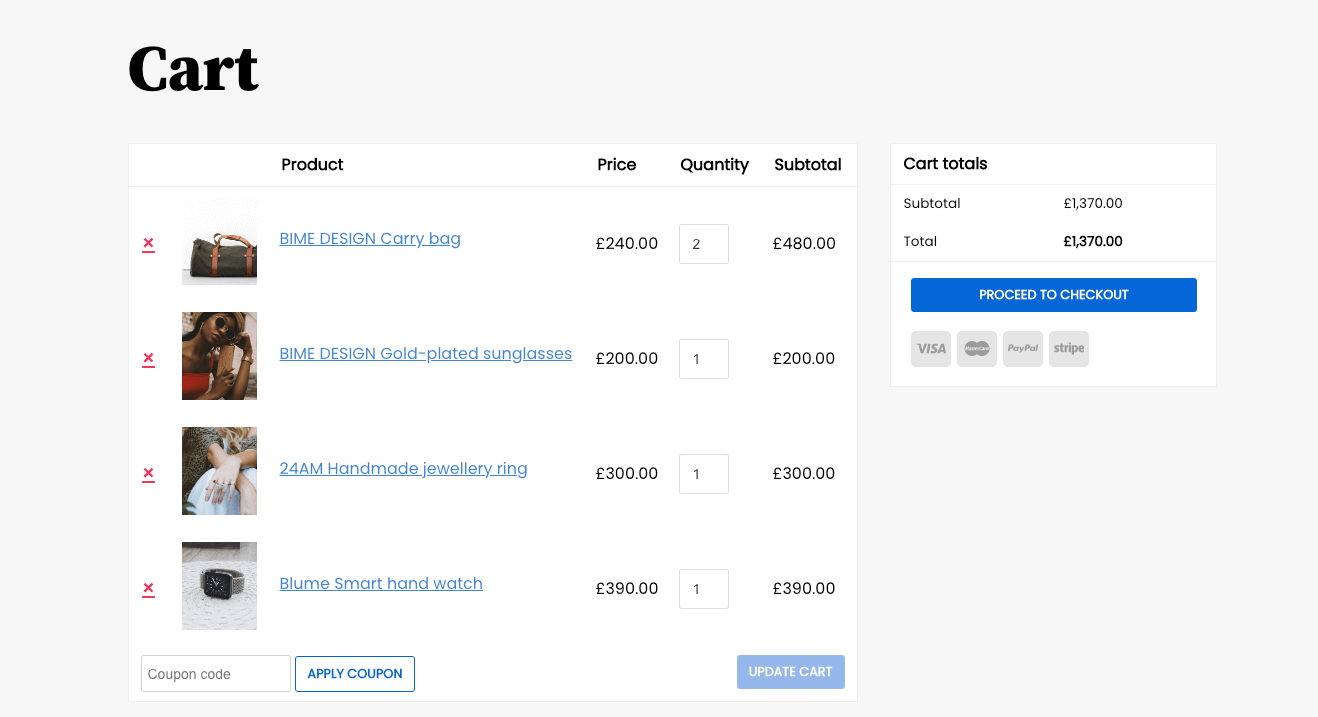Delete the Handmade jewellery ring row
Image resolution: width=1318 pixels, height=717 pixels.
(148, 473)
